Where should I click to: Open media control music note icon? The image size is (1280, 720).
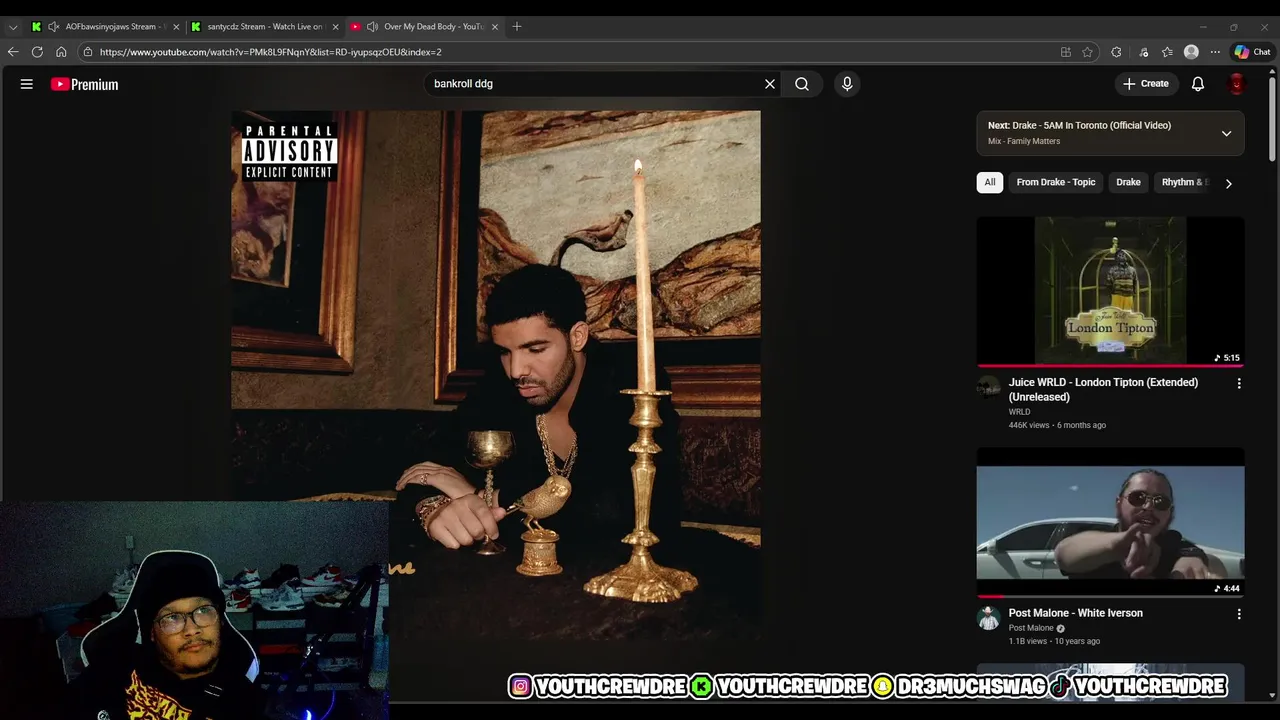pos(1144,52)
